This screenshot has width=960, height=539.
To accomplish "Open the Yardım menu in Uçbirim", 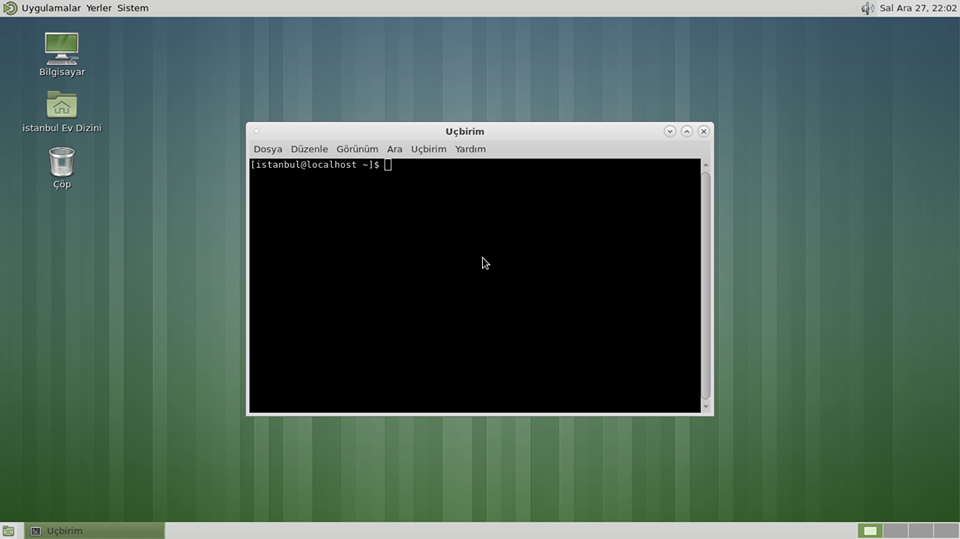I will (470, 149).
